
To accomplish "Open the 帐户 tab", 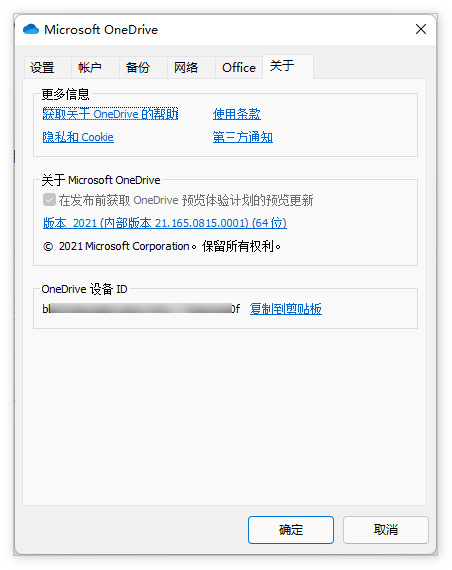I will click(x=95, y=67).
